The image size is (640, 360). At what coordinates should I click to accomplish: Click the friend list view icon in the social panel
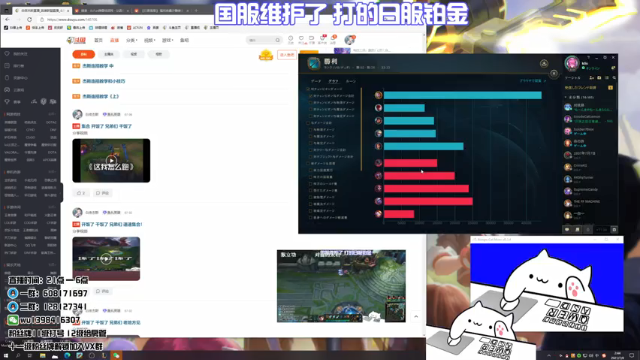(x=607, y=78)
